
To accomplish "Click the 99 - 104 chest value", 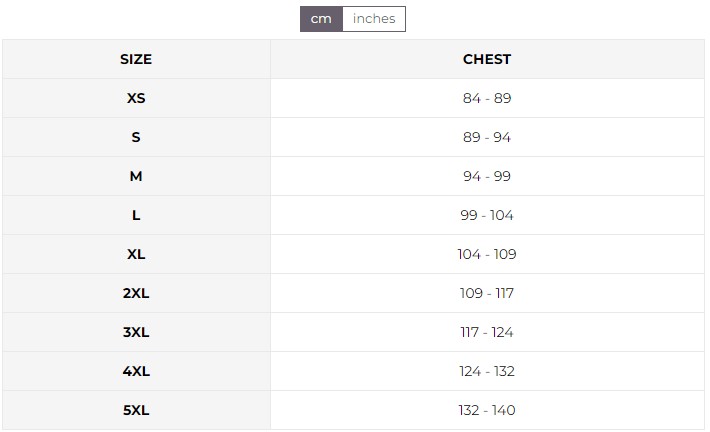I will click(487, 215).
